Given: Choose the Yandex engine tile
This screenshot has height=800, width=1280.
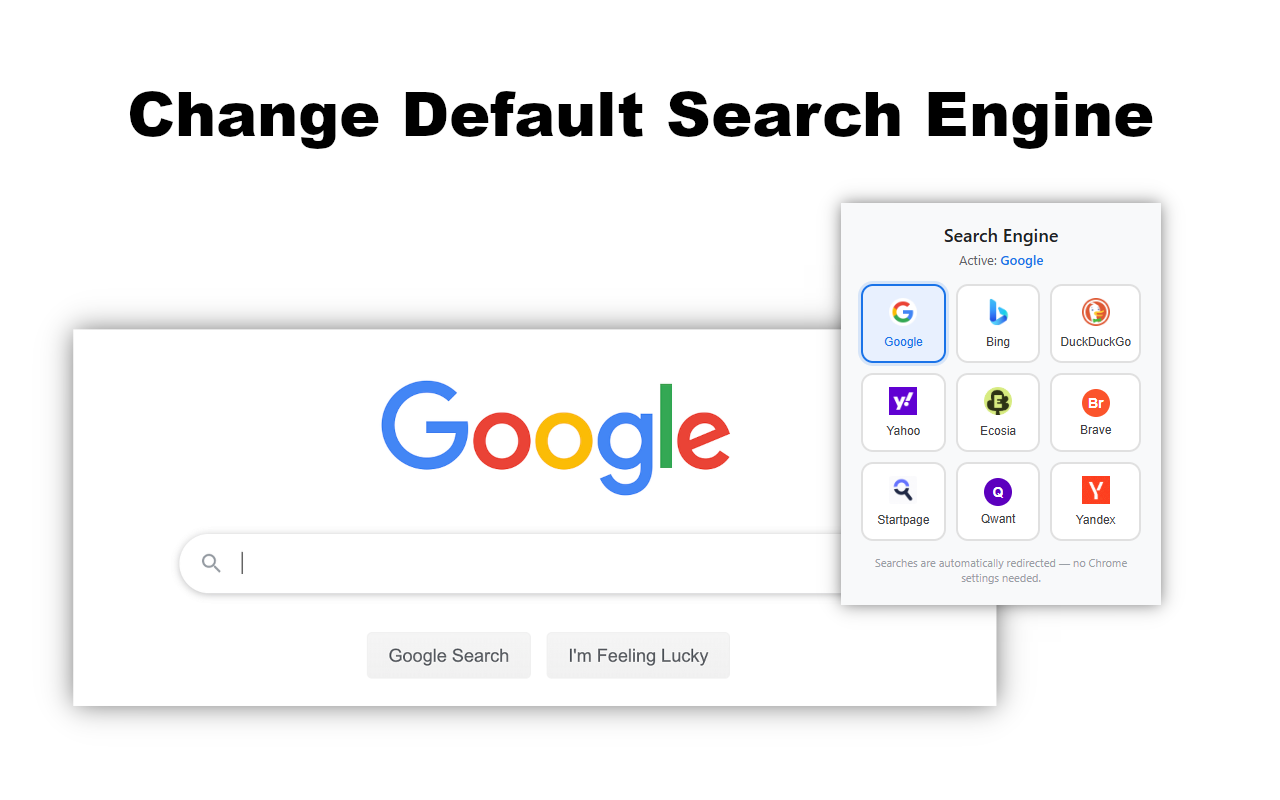Looking at the screenshot, I should point(1095,501).
